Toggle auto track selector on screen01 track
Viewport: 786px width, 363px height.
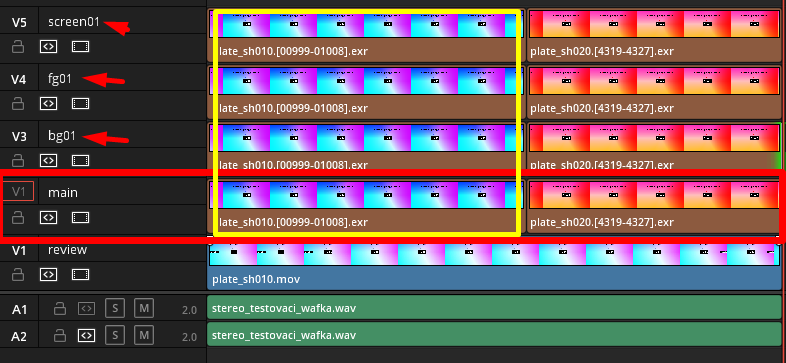(48, 47)
